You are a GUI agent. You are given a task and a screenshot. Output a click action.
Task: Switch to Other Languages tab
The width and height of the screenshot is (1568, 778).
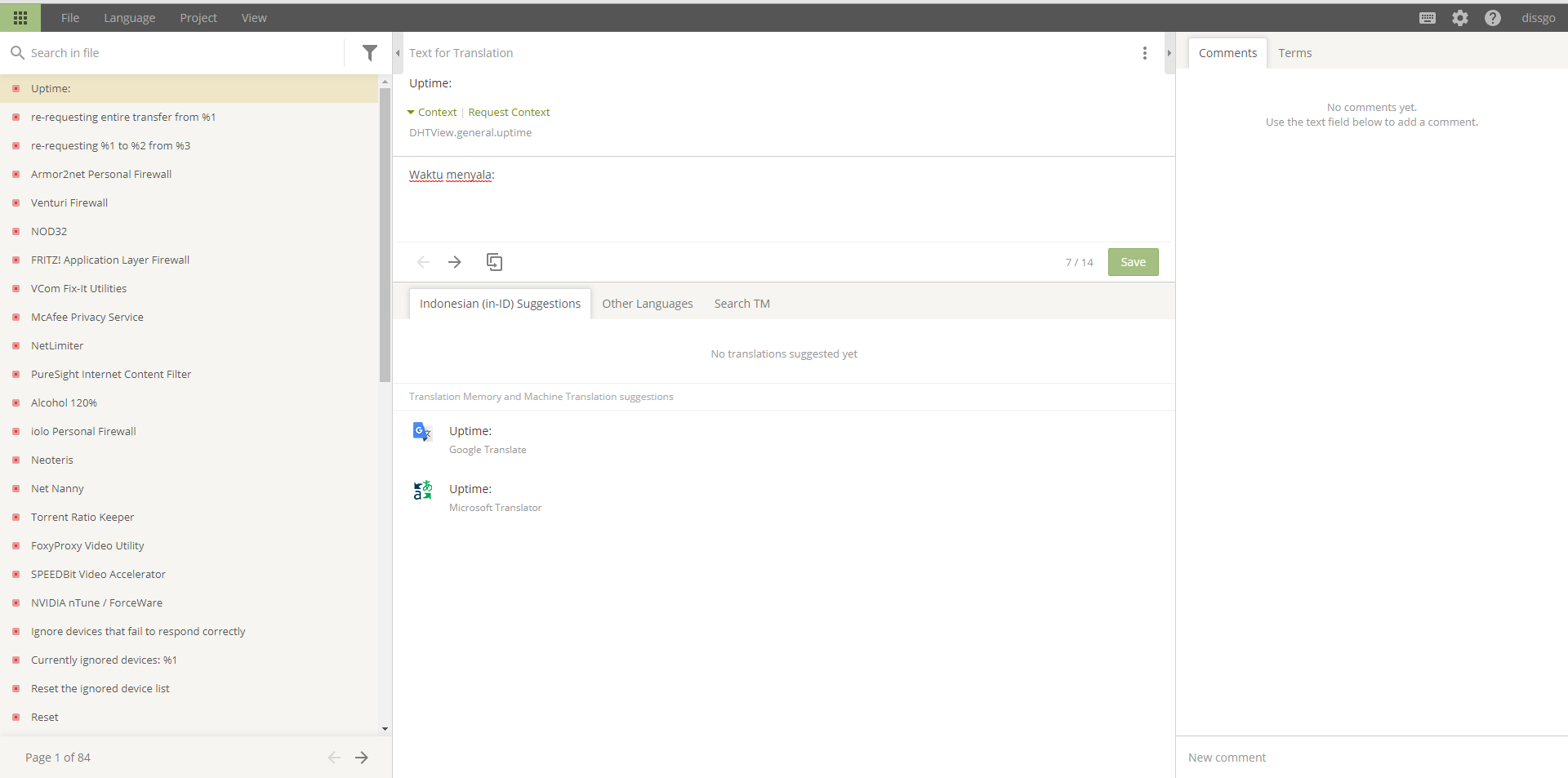pos(648,304)
